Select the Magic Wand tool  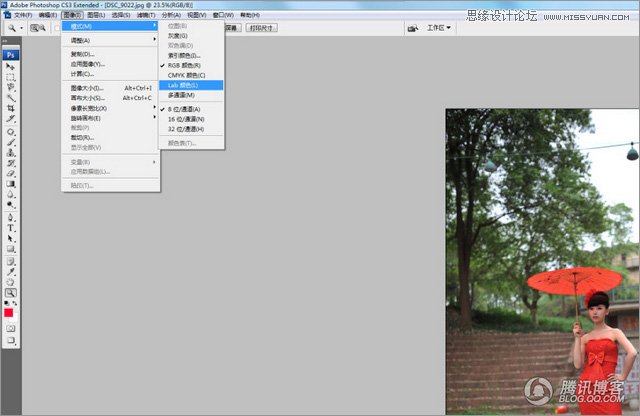click(11, 98)
